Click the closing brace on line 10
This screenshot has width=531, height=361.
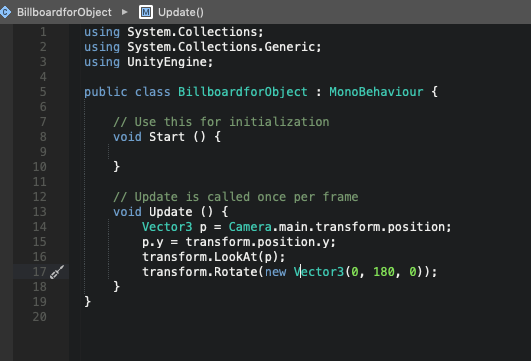(116, 167)
